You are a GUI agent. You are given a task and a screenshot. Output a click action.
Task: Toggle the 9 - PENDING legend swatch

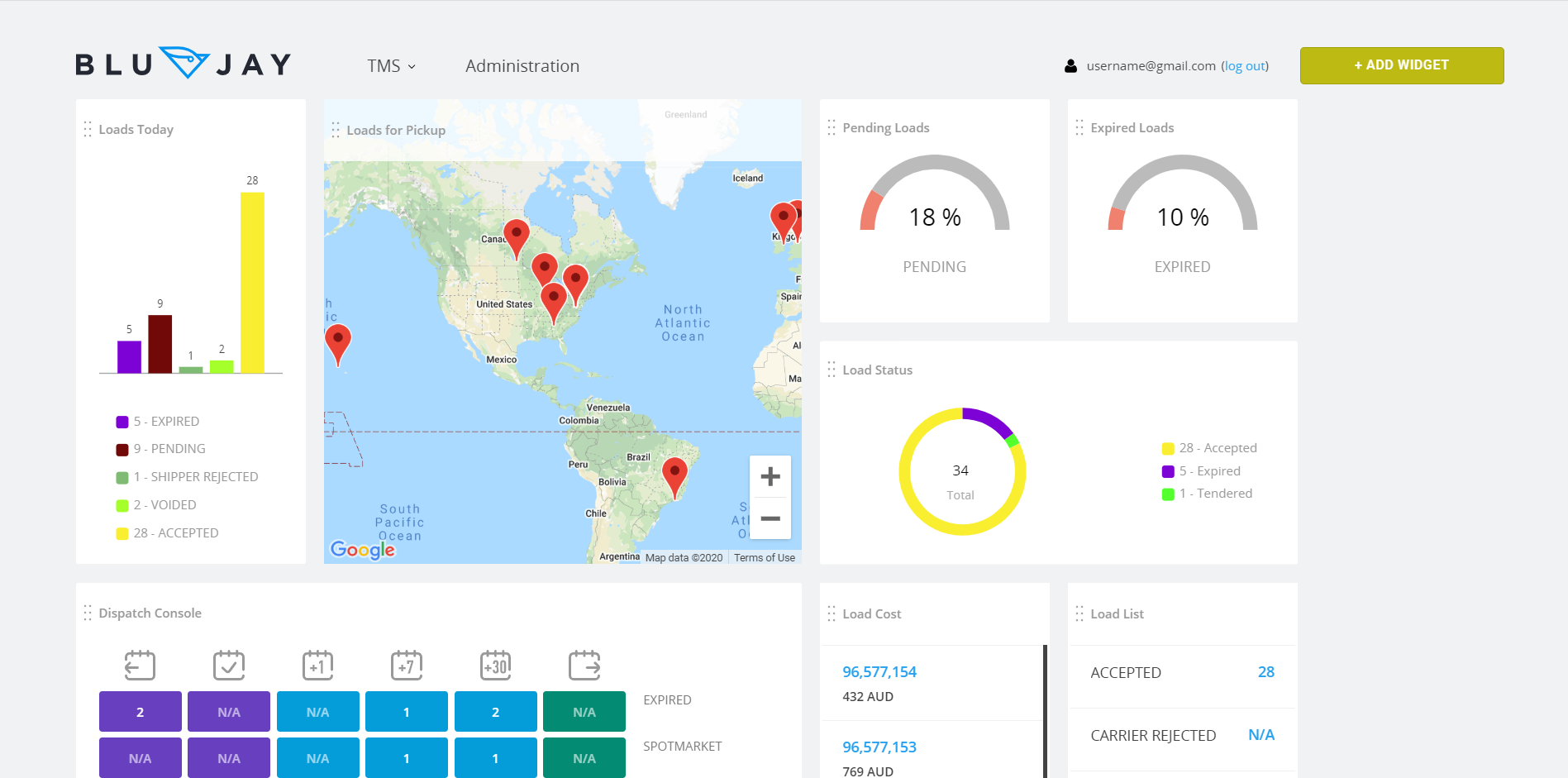[122, 450]
